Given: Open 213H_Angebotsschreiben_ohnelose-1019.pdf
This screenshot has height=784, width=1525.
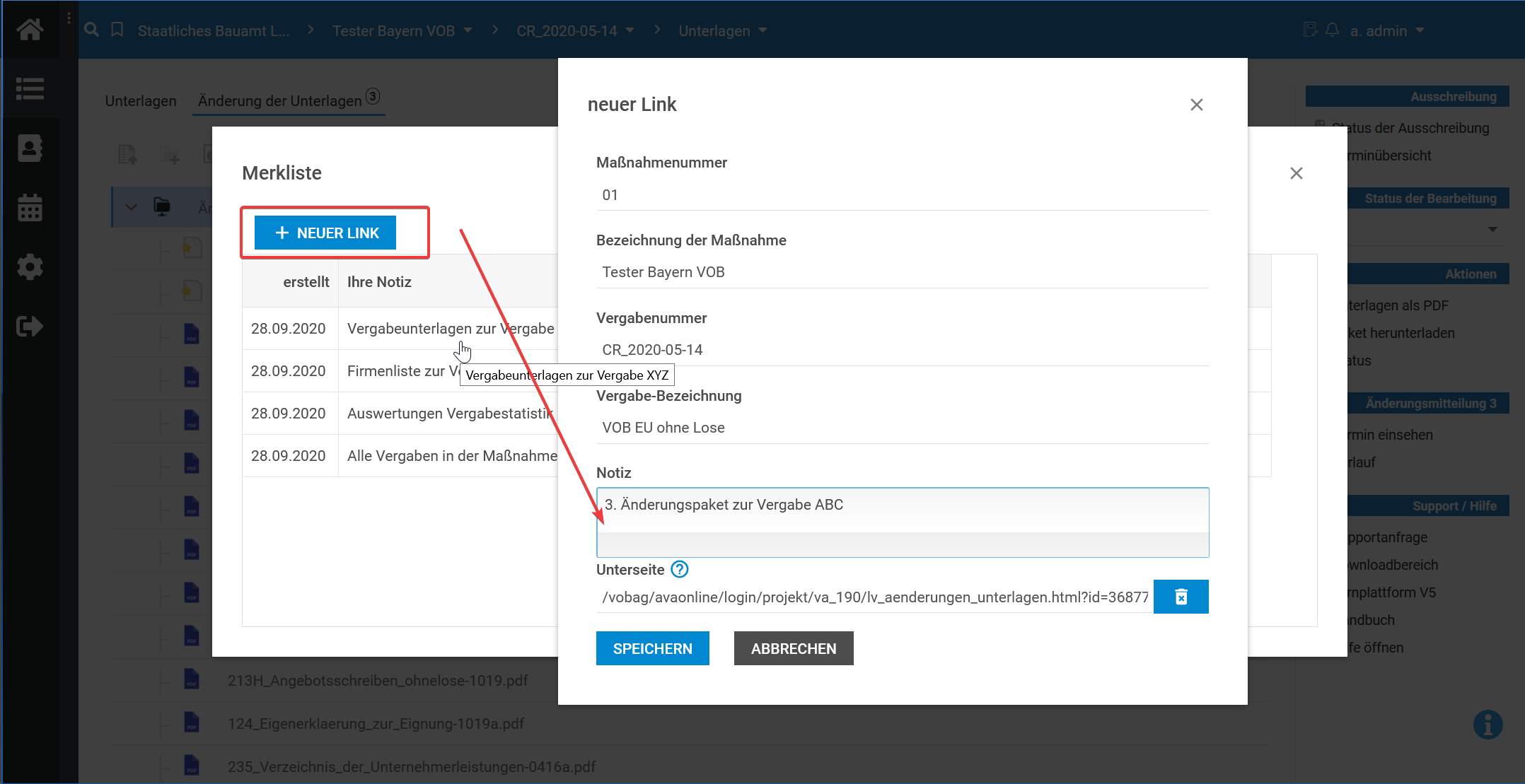Looking at the screenshot, I should coord(378,681).
